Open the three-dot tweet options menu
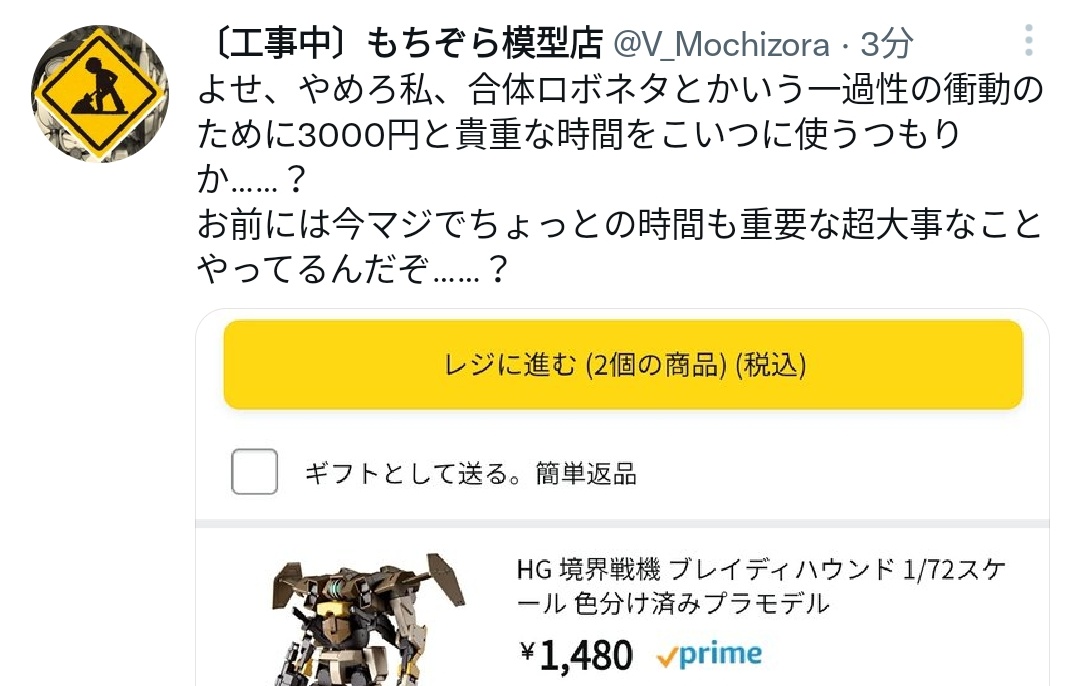1080x686 pixels. click(x=1028, y=40)
